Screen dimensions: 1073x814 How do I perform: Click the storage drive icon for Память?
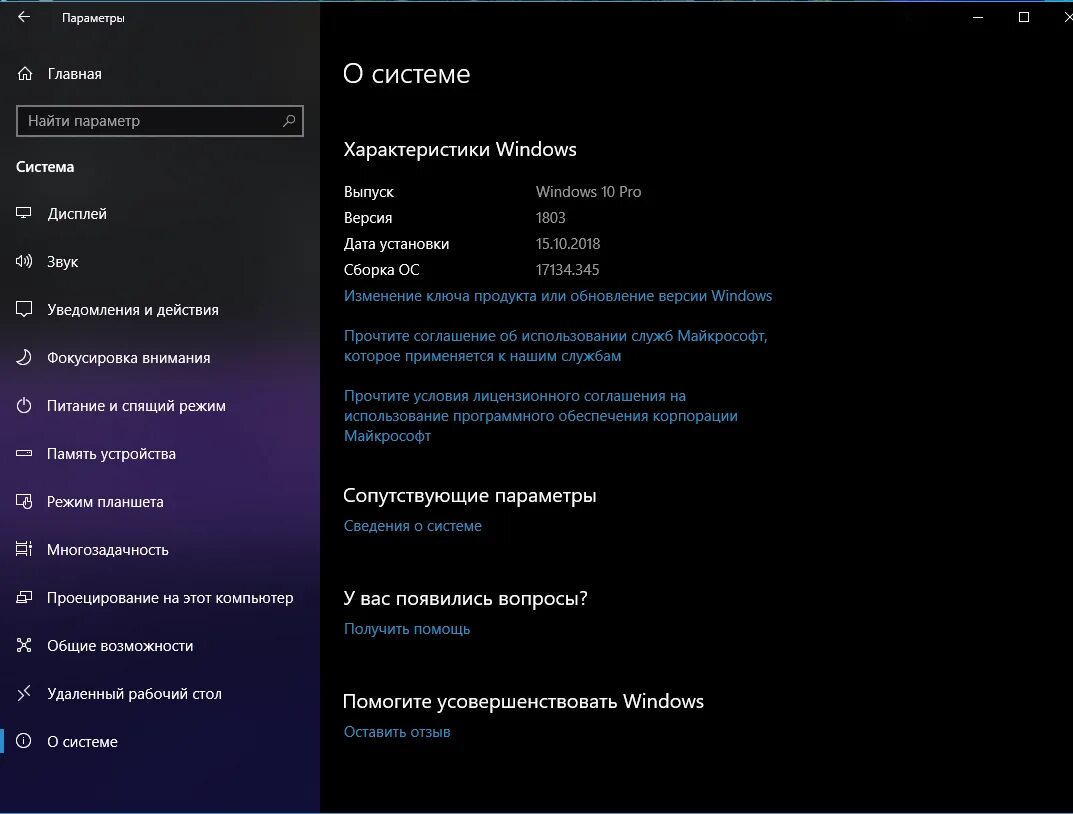pyautogui.click(x=24, y=453)
